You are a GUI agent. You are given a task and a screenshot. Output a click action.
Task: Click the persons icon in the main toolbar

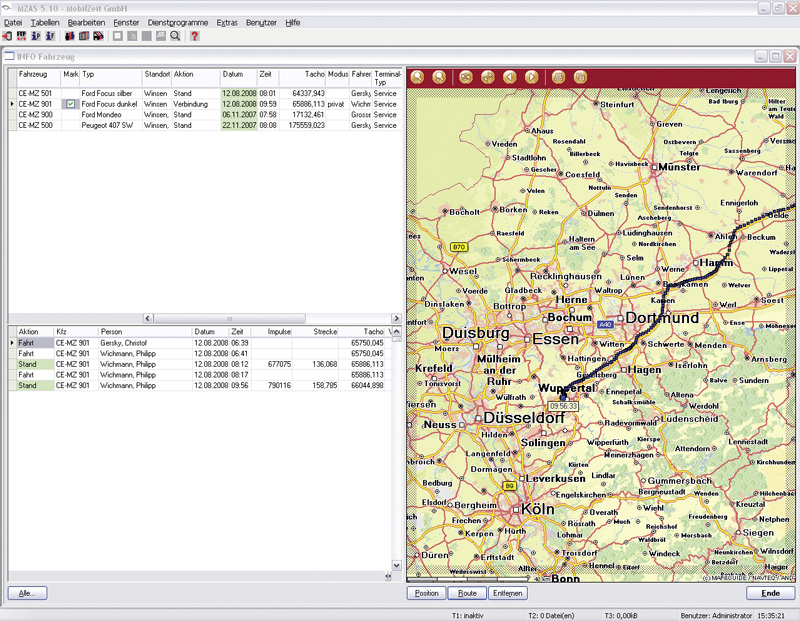point(69,36)
